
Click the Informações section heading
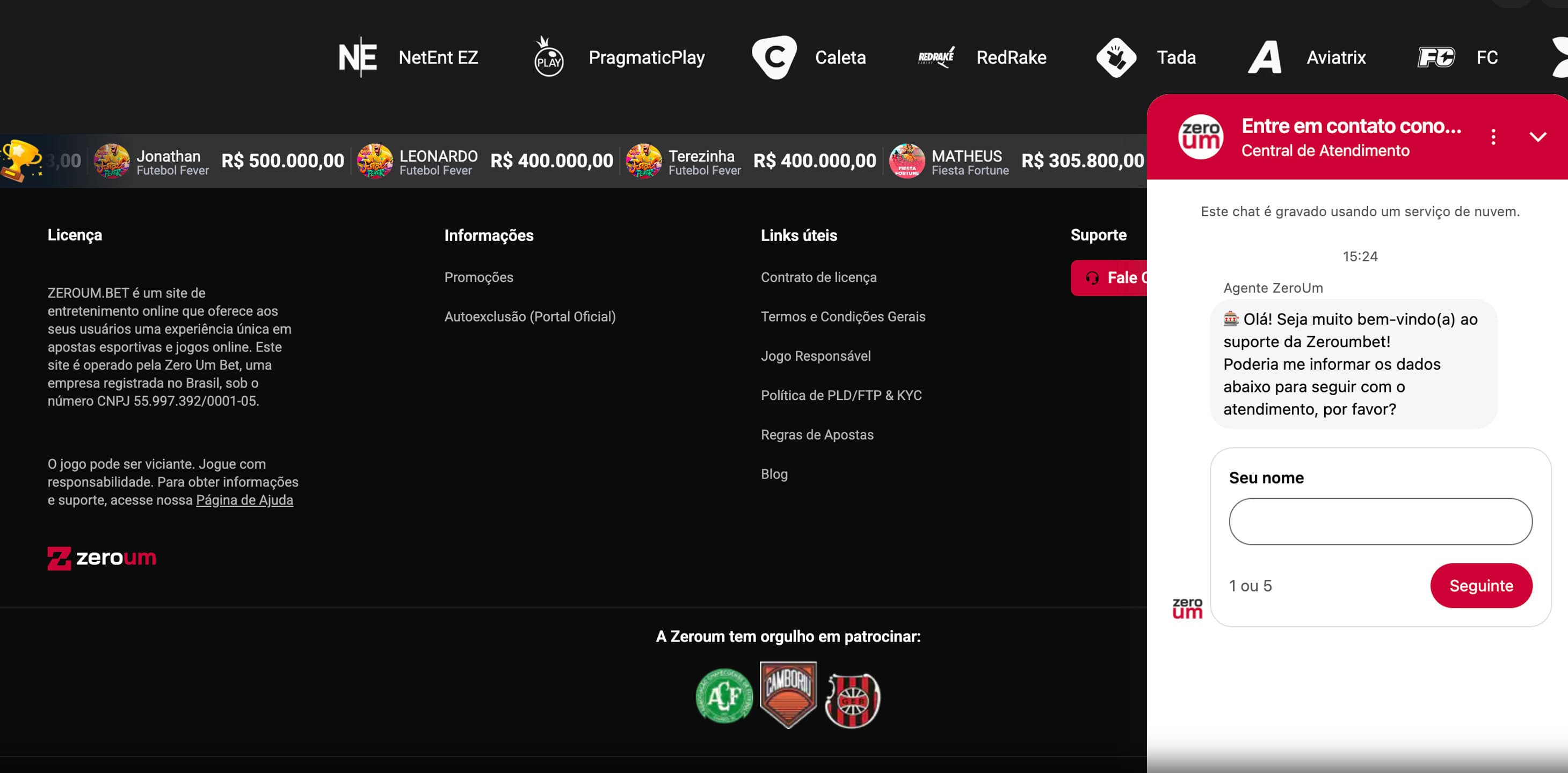(x=489, y=236)
